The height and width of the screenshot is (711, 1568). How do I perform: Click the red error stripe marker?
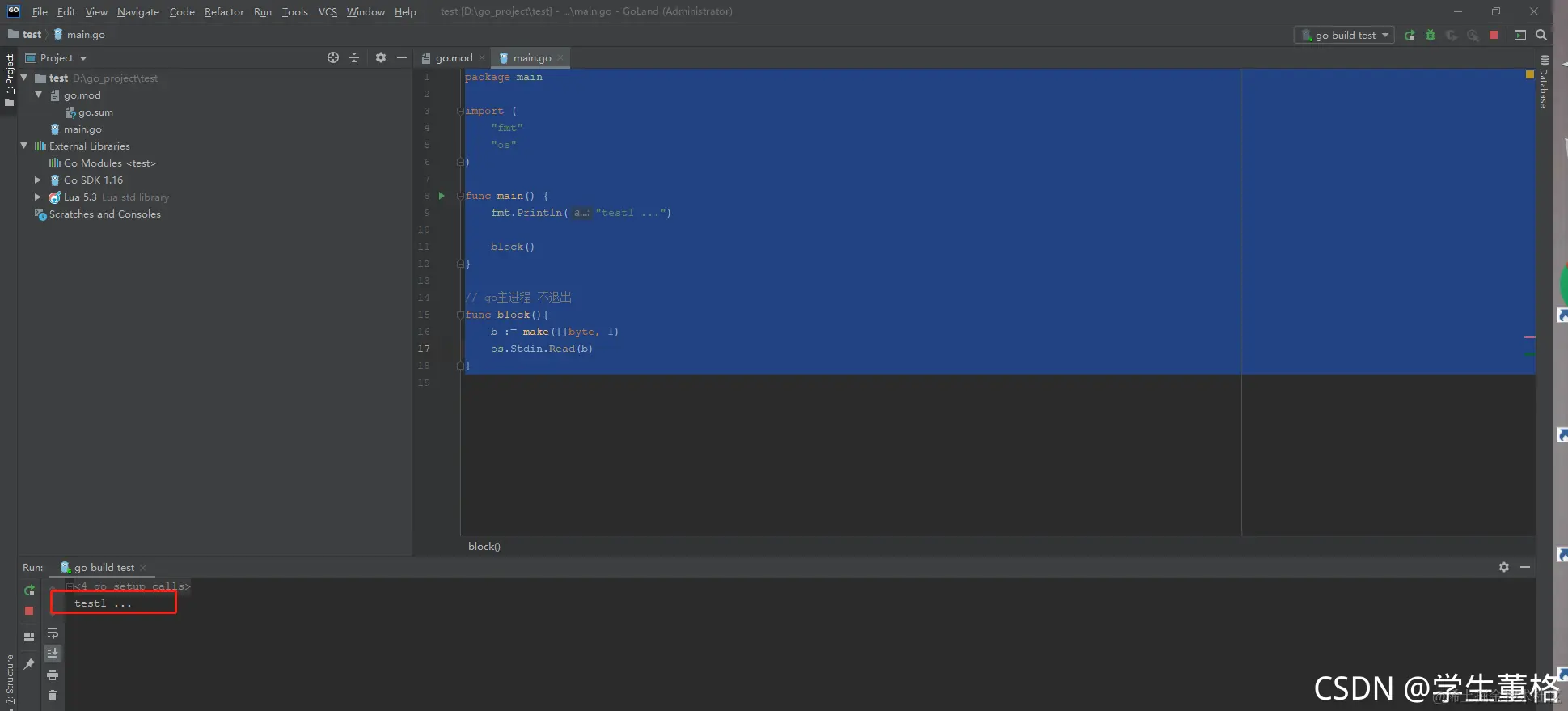pos(1529,337)
